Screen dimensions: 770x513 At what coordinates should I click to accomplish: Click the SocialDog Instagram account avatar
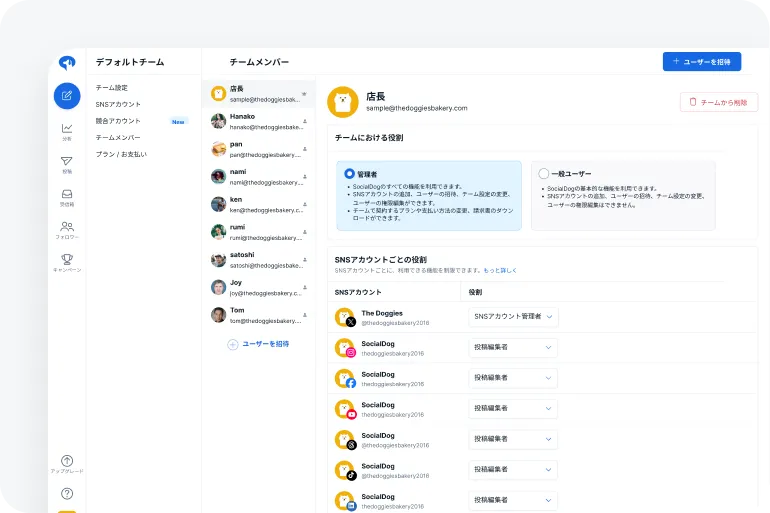[345, 348]
